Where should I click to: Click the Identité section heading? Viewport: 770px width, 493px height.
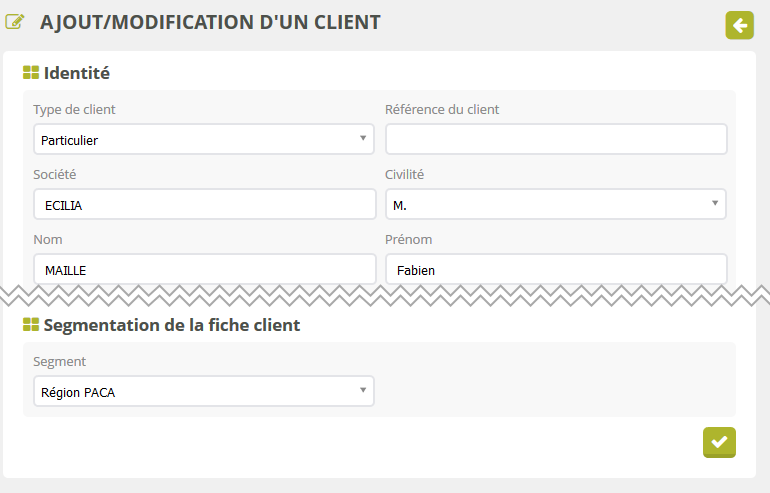tap(77, 72)
